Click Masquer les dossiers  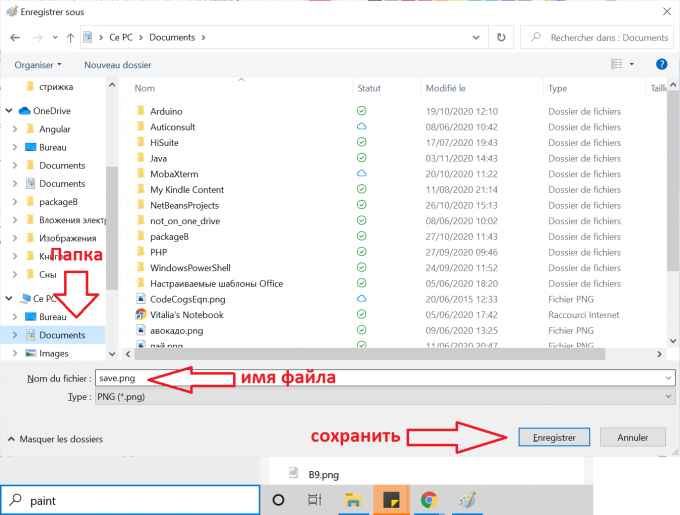pyautogui.click(x=60, y=438)
